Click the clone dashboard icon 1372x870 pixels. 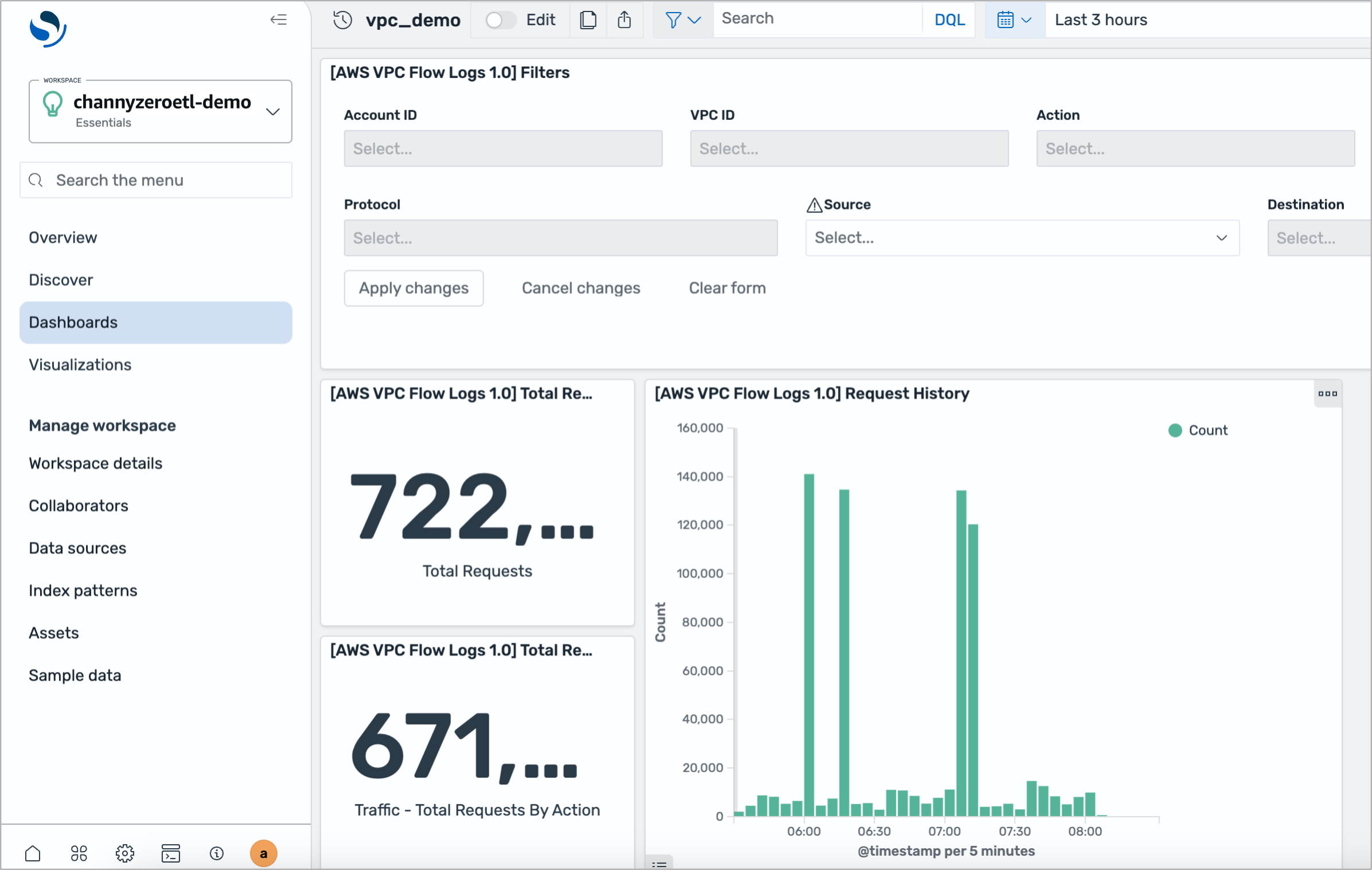(588, 20)
